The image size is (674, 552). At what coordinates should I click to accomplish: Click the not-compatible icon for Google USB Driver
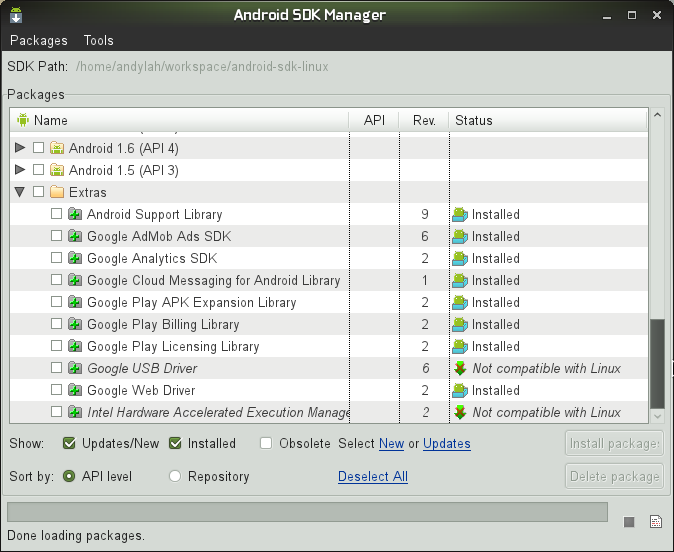click(x=460, y=368)
